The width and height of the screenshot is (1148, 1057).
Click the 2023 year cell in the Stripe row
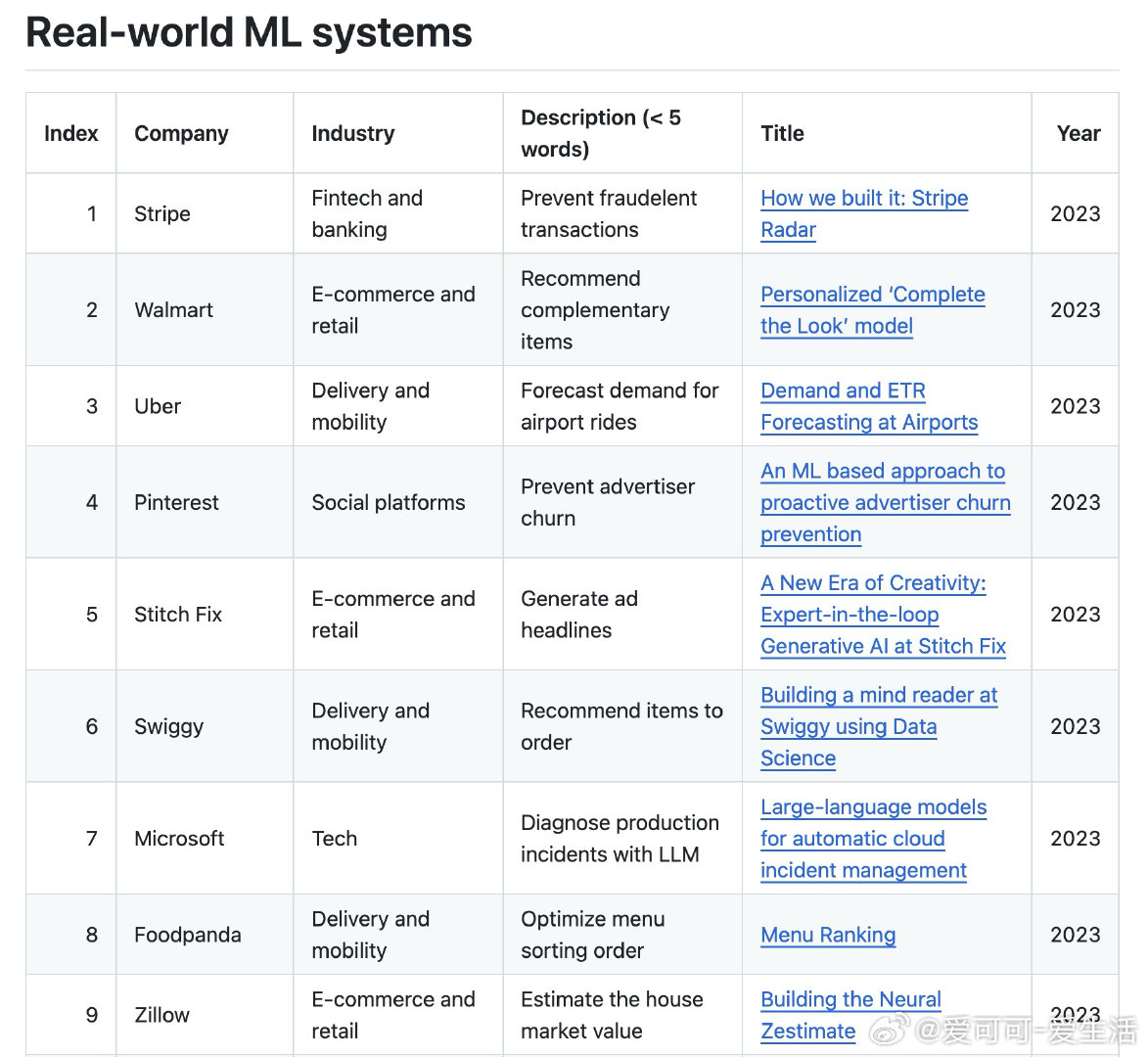click(1075, 213)
